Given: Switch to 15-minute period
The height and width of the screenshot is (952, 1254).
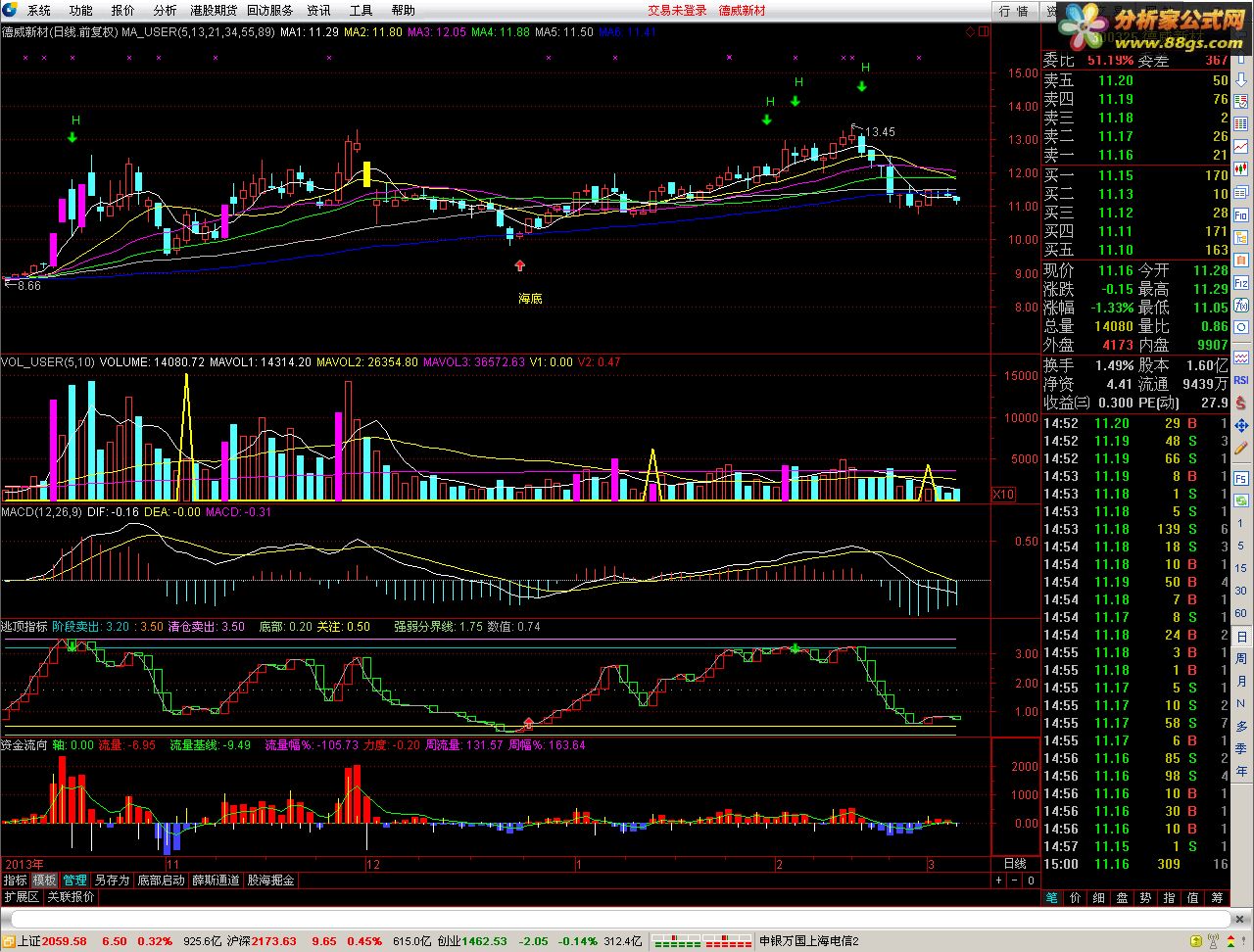Looking at the screenshot, I should pyautogui.click(x=1241, y=568).
